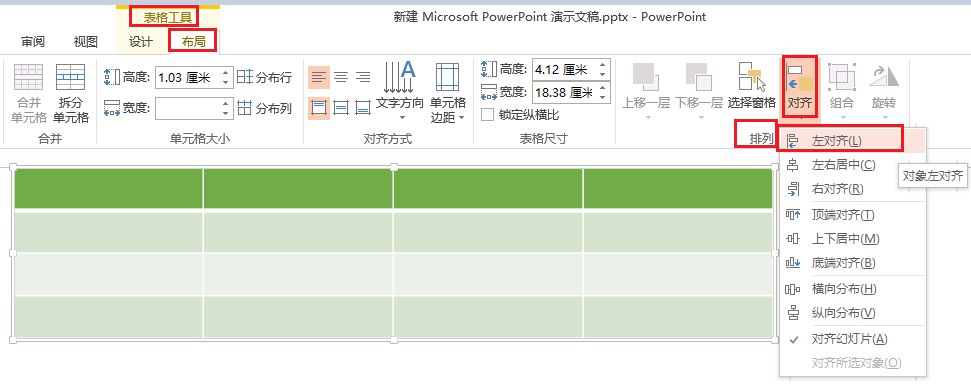The image size is (971, 390).
Task: Click the Send Backward (下移一层) icon
Action: [699, 77]
